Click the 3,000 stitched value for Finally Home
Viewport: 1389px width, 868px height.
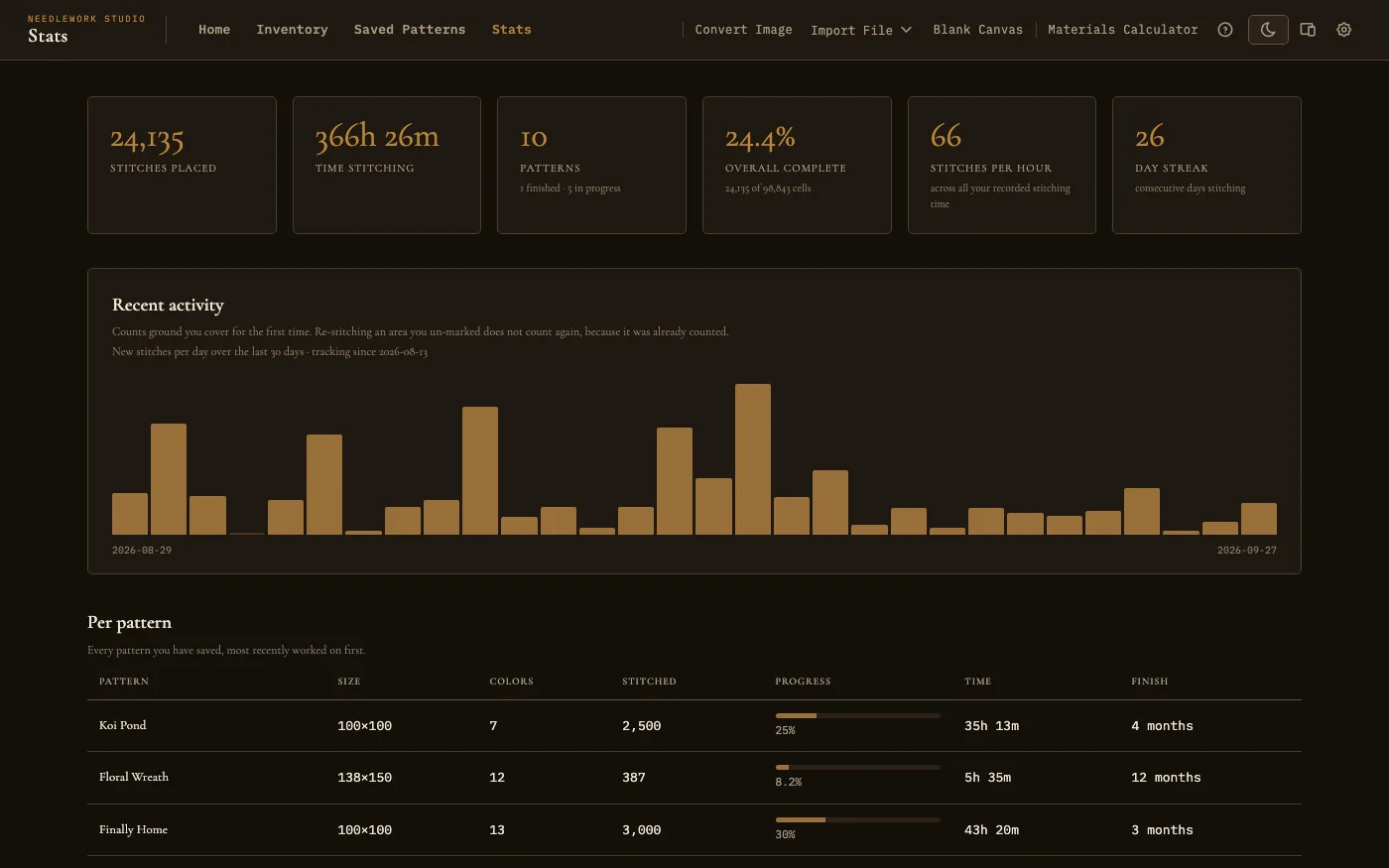641,830
